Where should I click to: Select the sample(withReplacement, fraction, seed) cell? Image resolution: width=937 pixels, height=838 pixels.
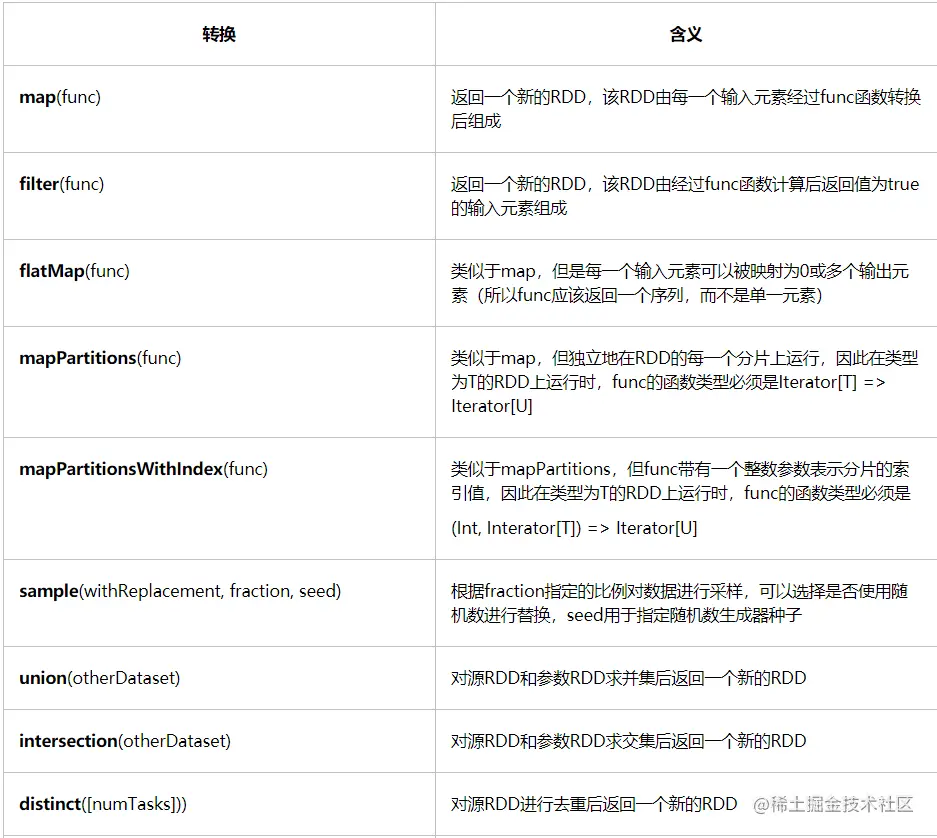click(219, 602)
